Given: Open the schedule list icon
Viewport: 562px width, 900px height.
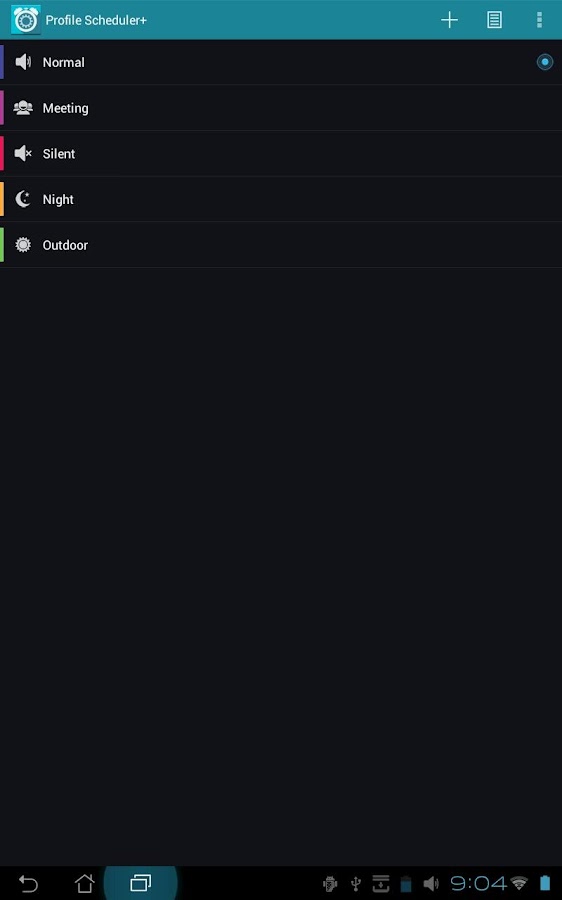Looking at the screenshot, I should tap(494, 20).
